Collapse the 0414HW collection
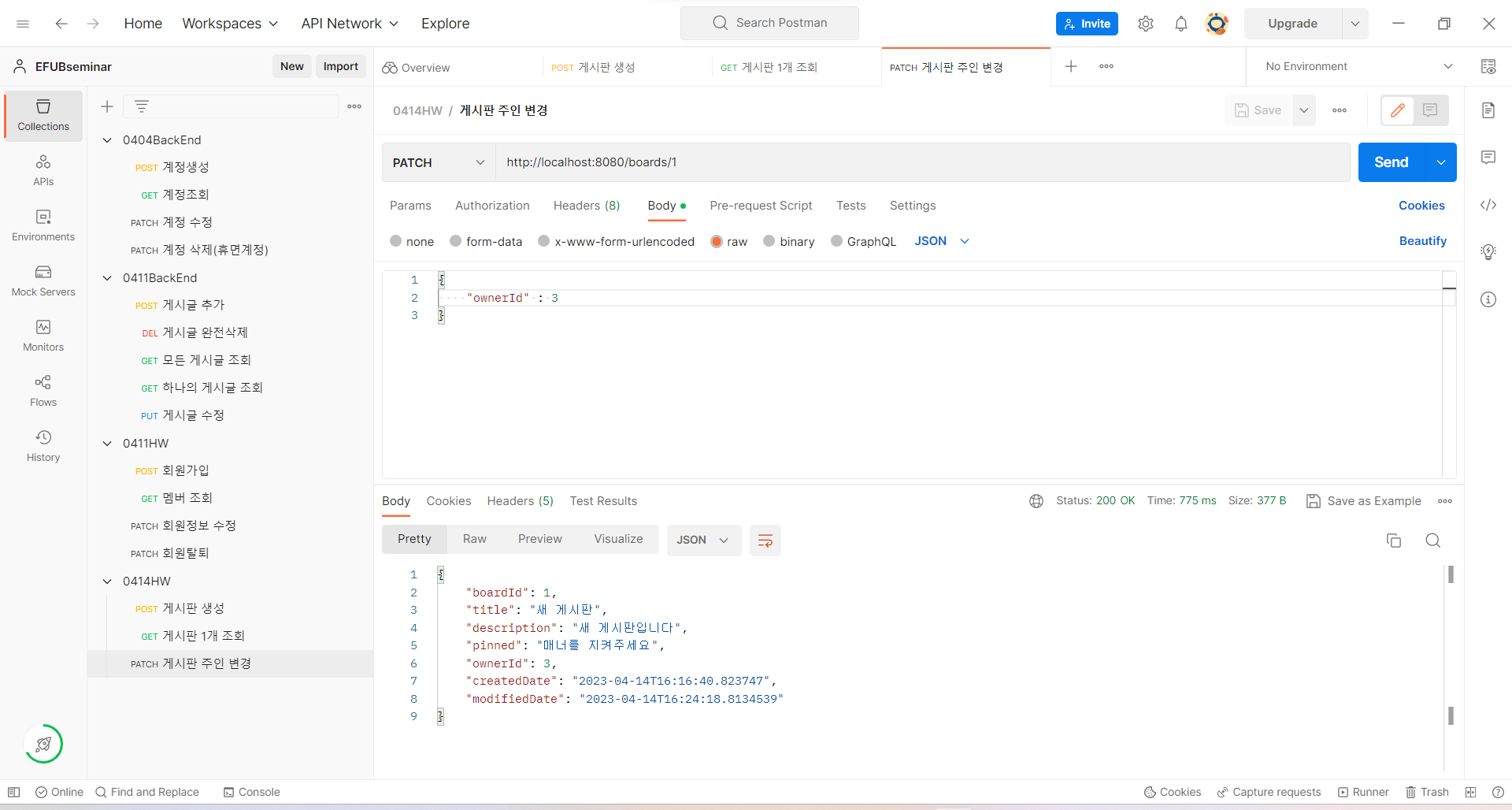Viewport: 1512px width, 810px height. pyautogui.click(x=107, y=581)
